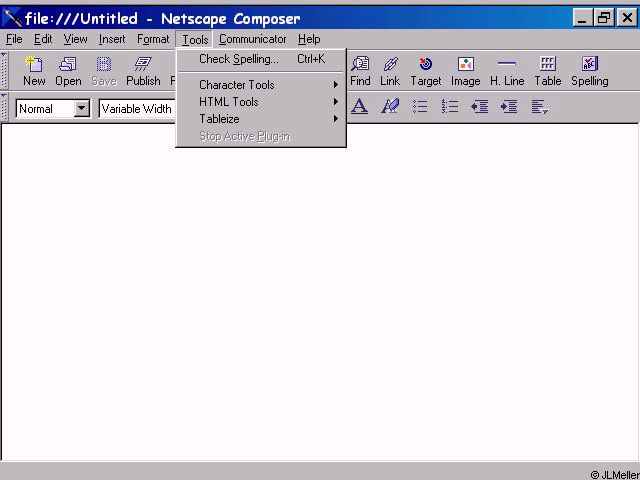The width and height of the screenshot is (640, 480).
Task: Apply a numbered list with its icon
Action: [449, 107]
